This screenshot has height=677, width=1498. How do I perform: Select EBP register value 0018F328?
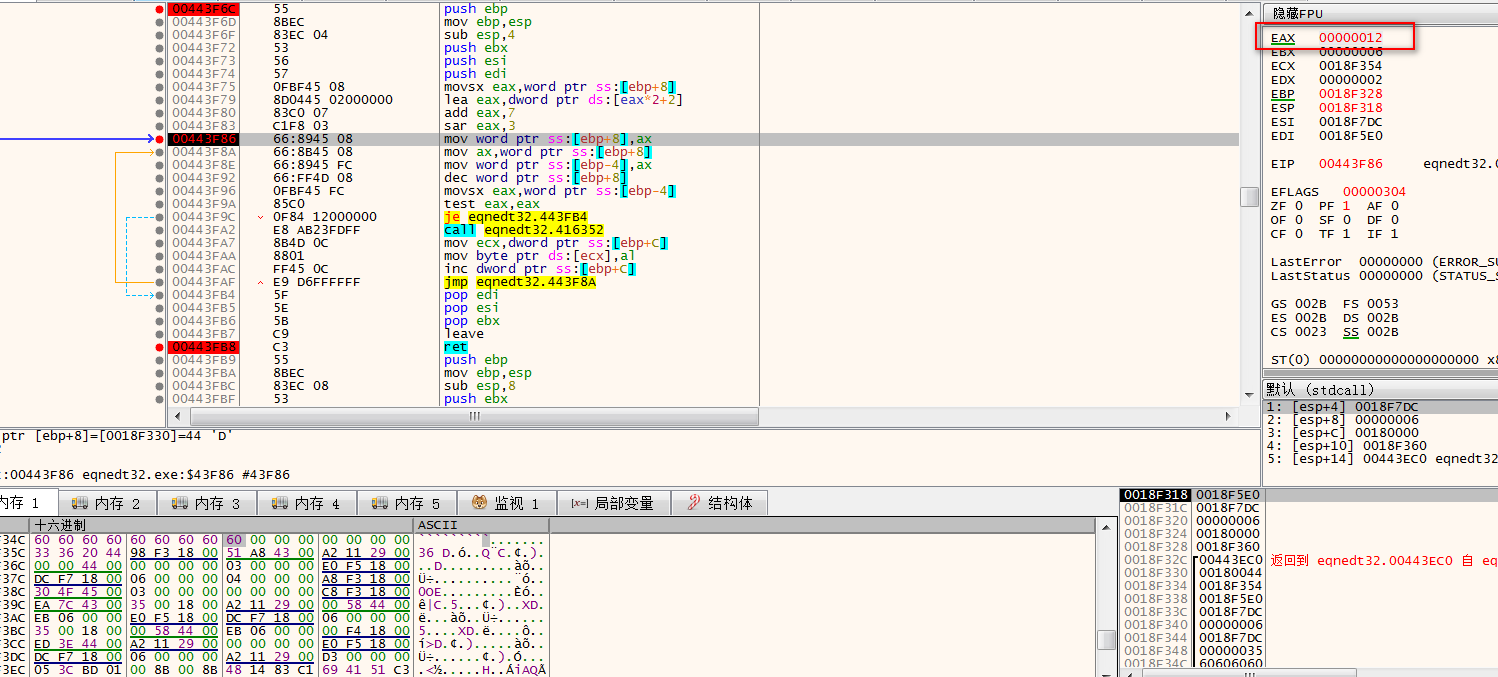tap(1350, 94)
